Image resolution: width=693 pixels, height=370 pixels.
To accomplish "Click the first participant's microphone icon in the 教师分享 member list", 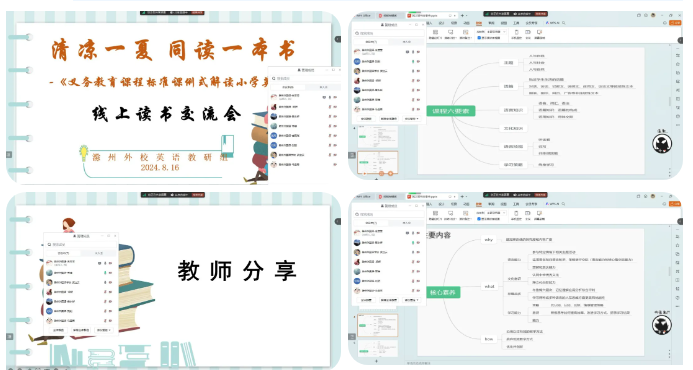I will click(105, 263).
